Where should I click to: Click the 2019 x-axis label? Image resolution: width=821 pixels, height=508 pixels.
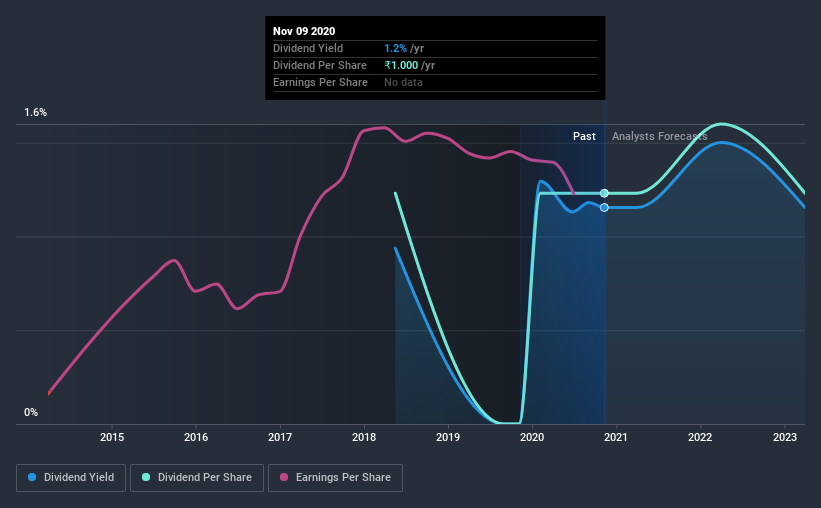(448, 437)
